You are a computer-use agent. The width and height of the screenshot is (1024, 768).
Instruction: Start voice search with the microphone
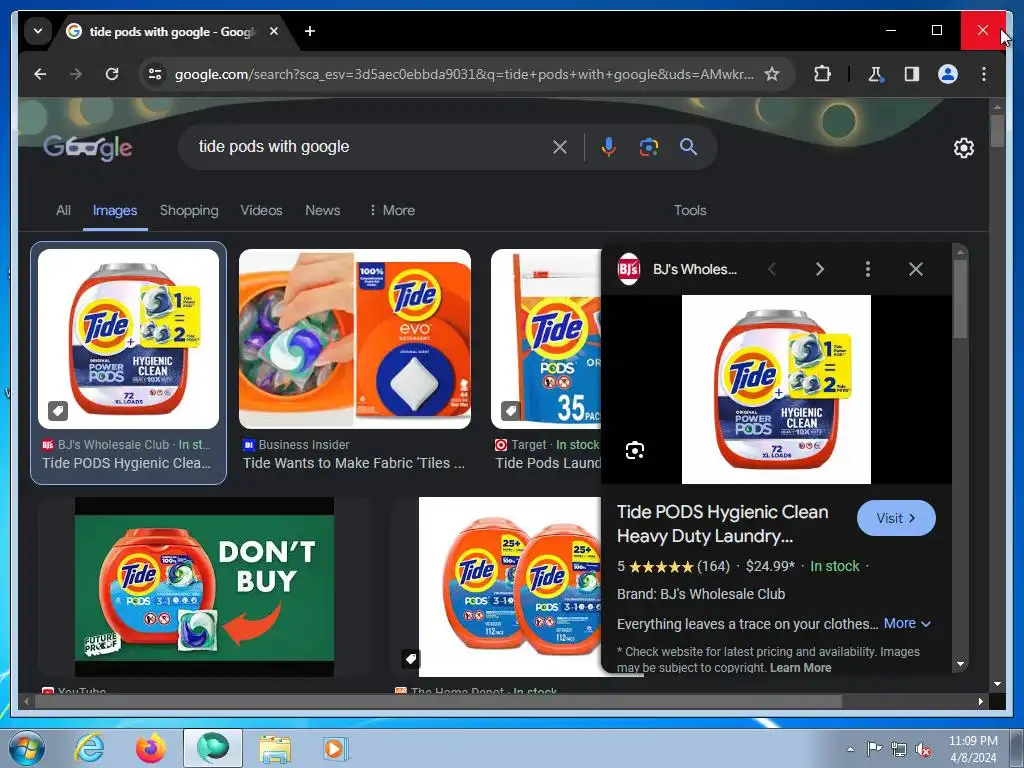pyautogui.click(x=608, y=147)
